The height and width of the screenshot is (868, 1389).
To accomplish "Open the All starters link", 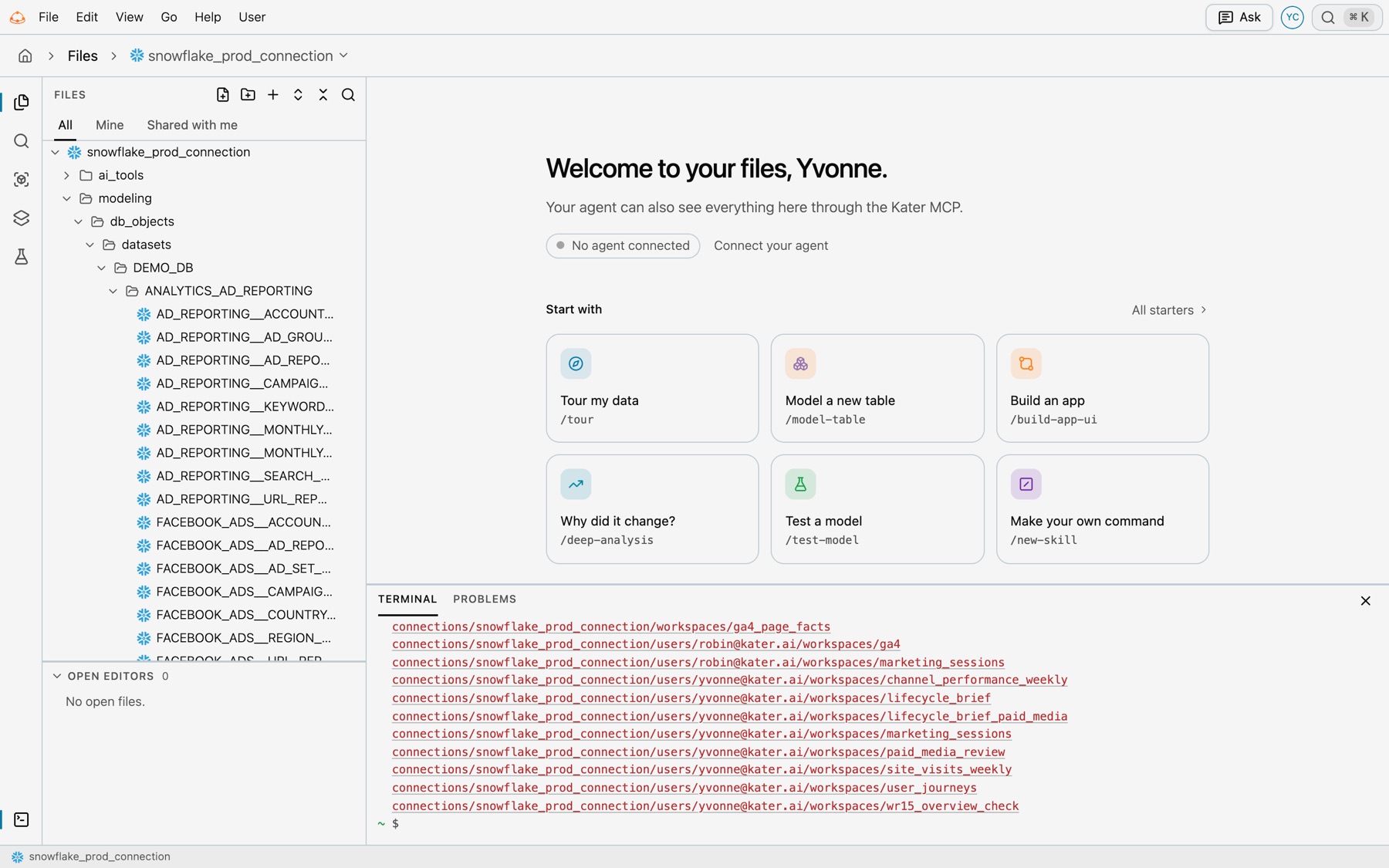I will [1169, 309].
